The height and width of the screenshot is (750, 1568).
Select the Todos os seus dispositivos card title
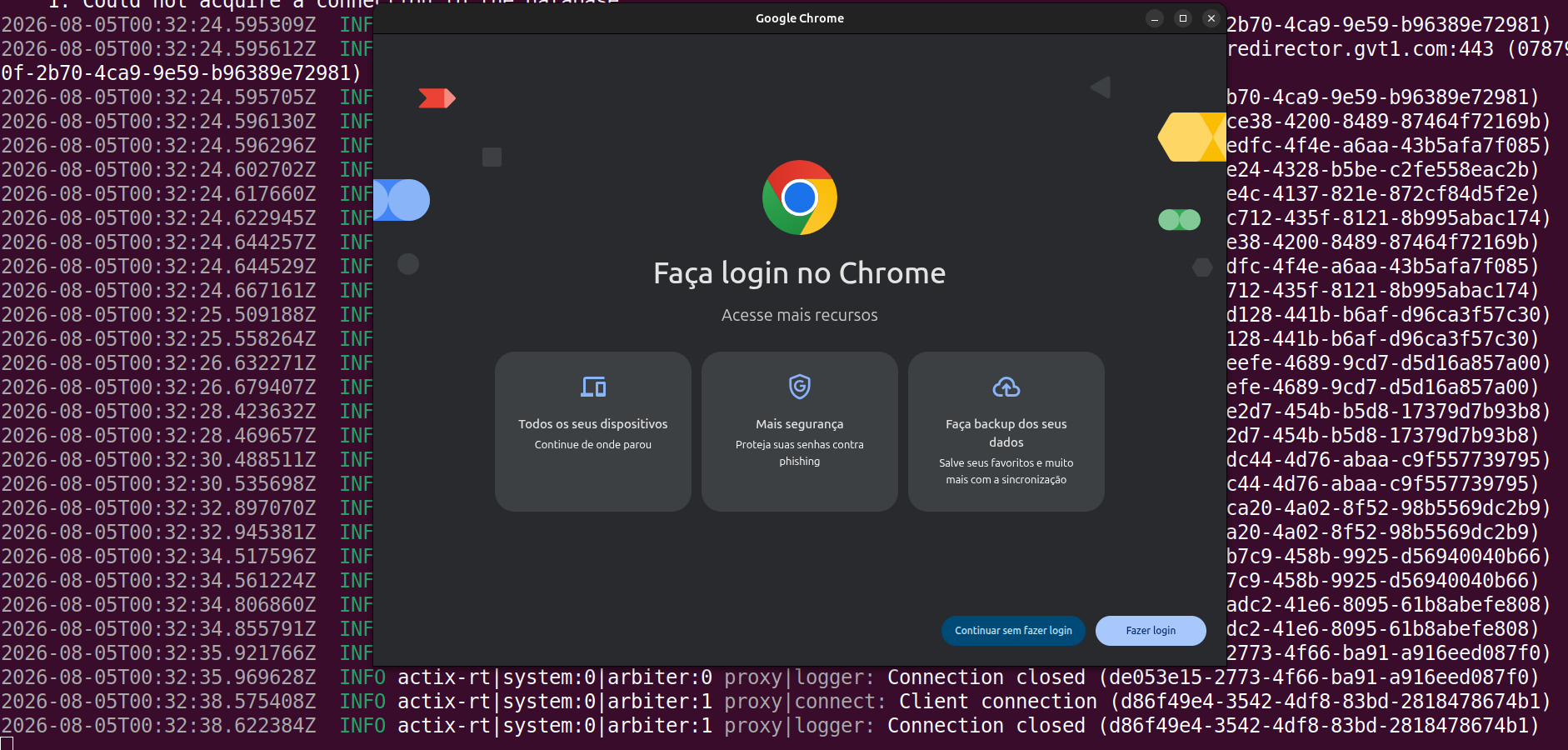tap(593, 424)
